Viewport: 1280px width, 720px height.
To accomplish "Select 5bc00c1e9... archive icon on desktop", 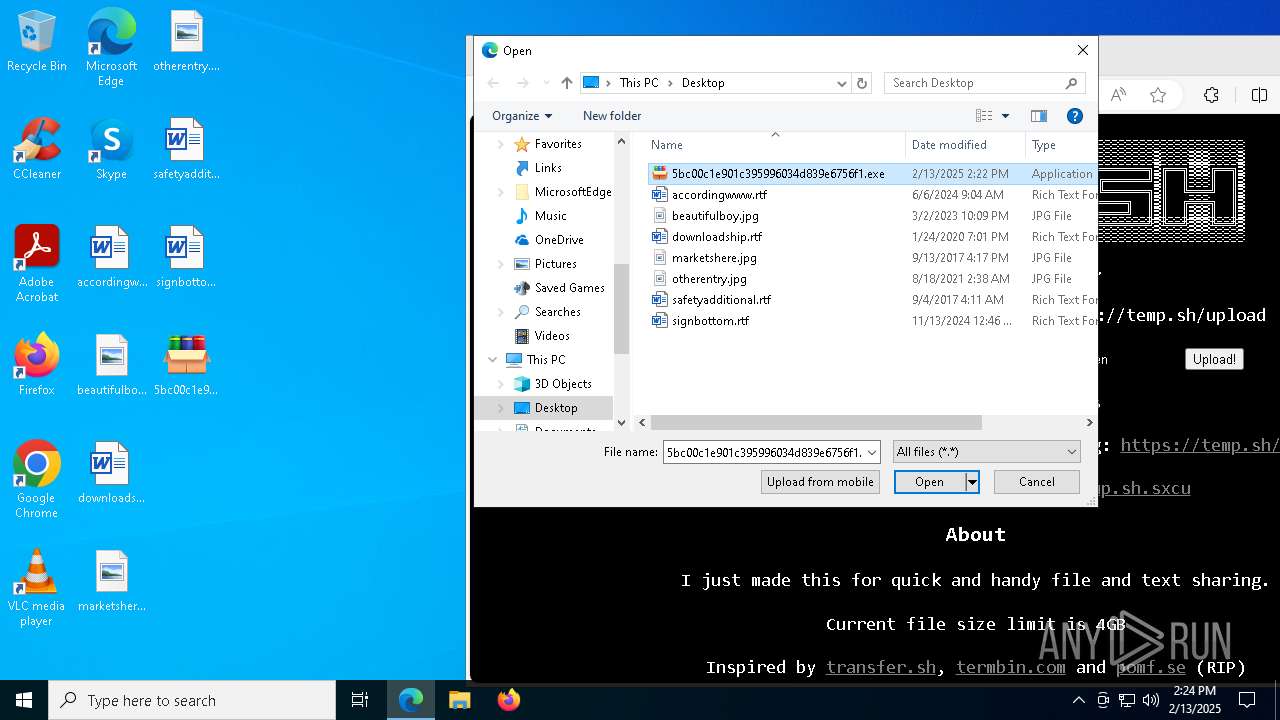I will pyautogui.click(x=186, y=365).
